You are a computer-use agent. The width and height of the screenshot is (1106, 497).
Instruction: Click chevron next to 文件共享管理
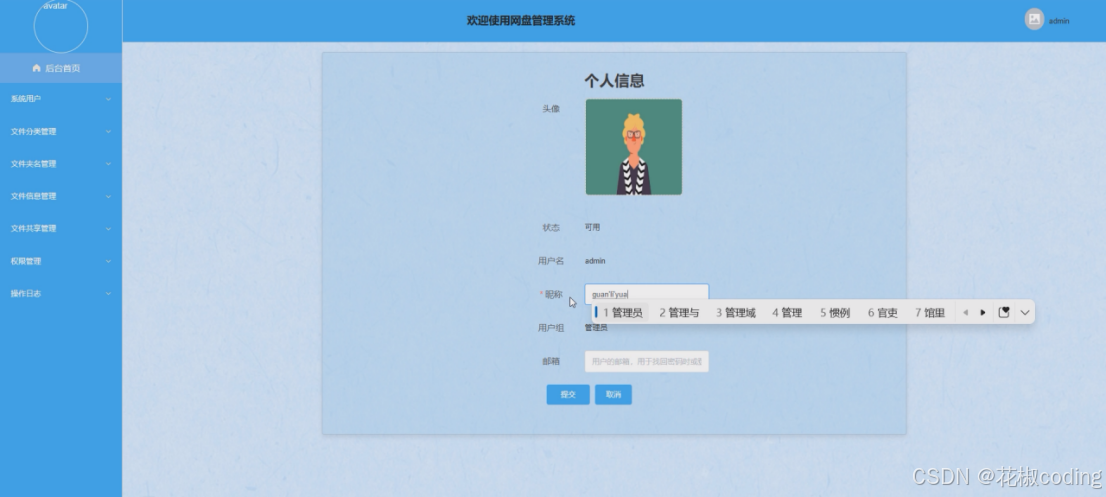(108, 229)
